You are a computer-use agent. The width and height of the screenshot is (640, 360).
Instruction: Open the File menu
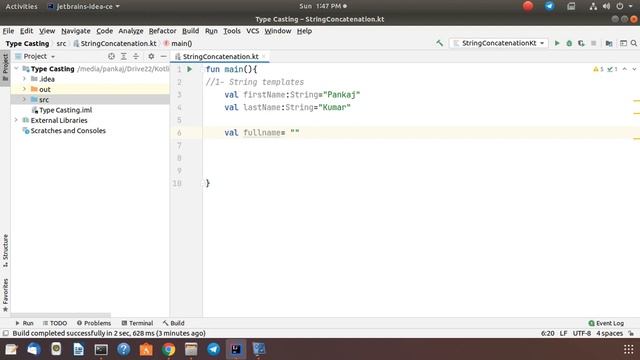[x=8, y=31]
